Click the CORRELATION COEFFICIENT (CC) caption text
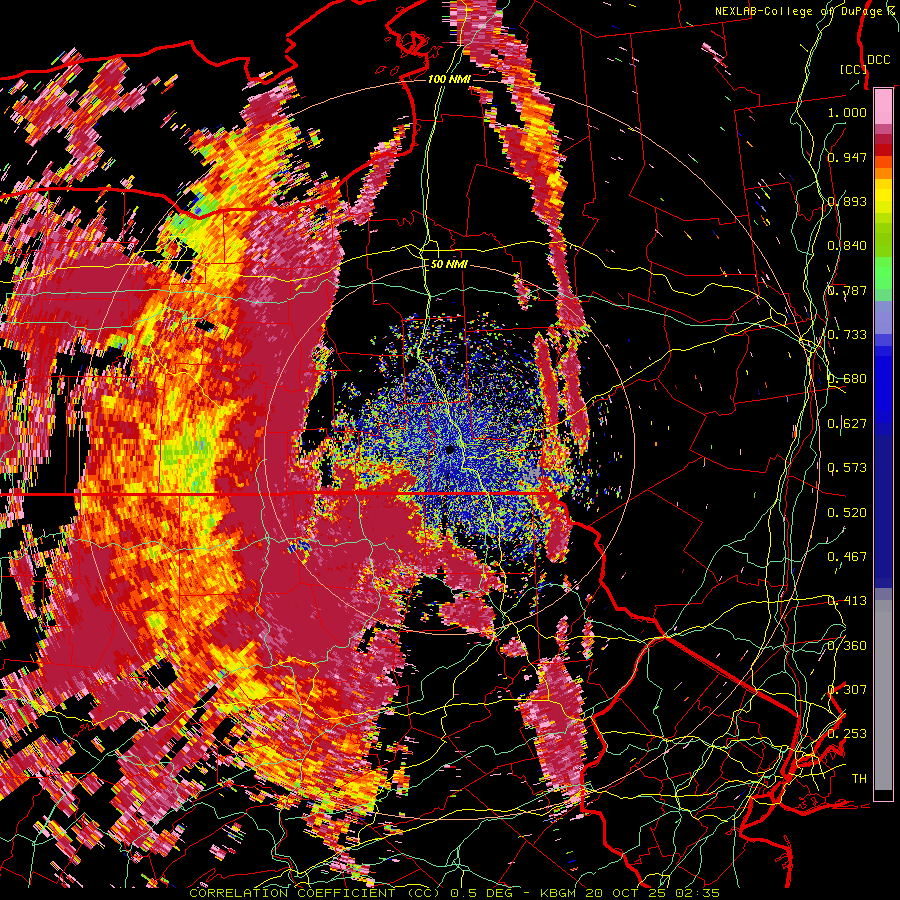The height and width of the screenshot is (900, 900). tap(316, 893)
